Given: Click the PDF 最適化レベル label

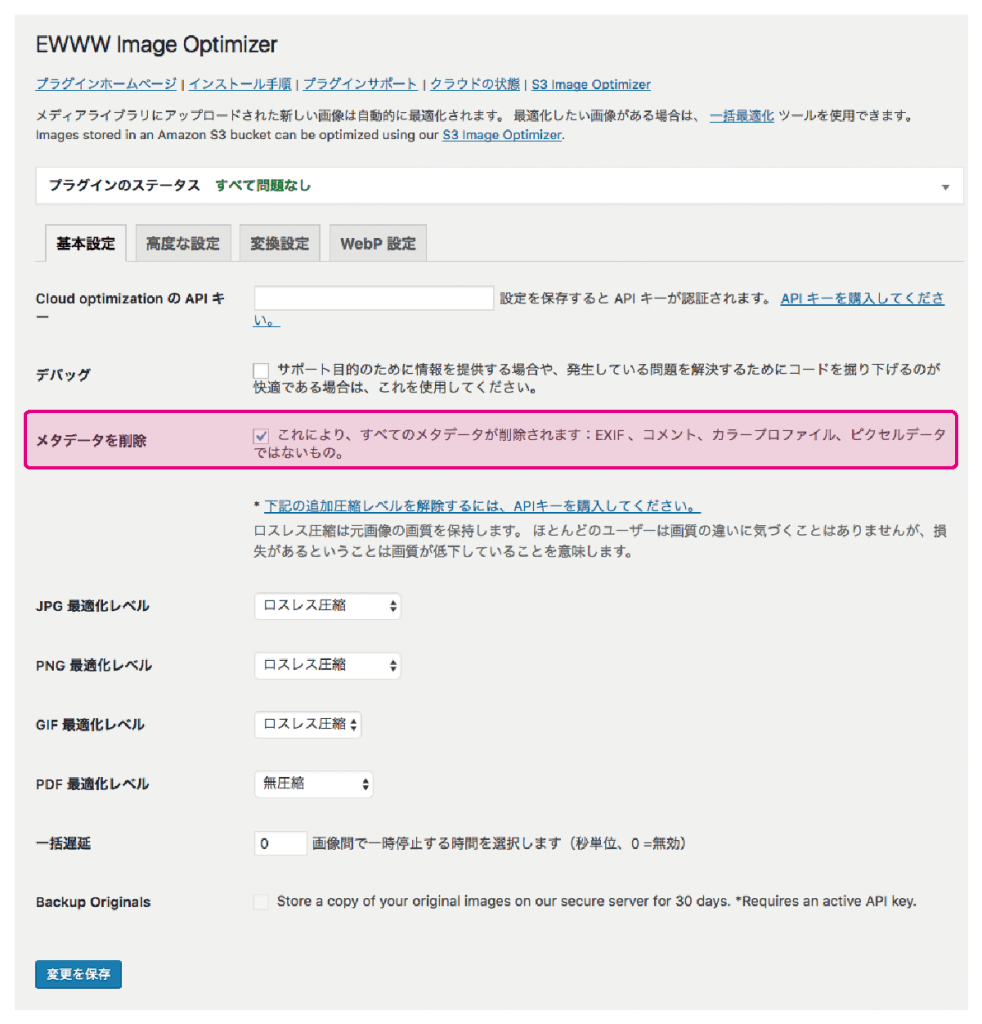Looking at the screenshot, I should pos(93,784).
